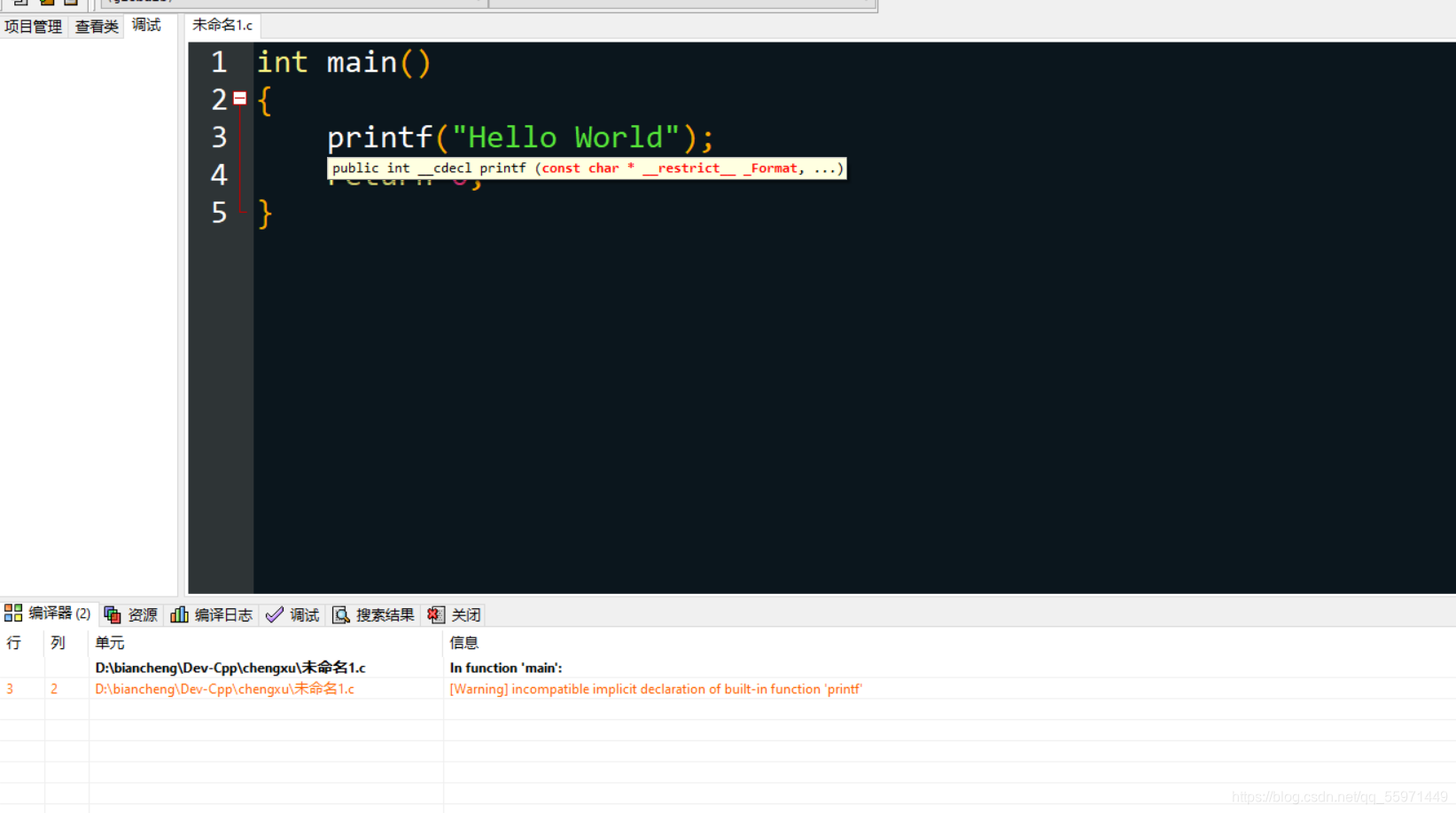Click the red file path 未命名1.c in warning row

pos(224,689)
